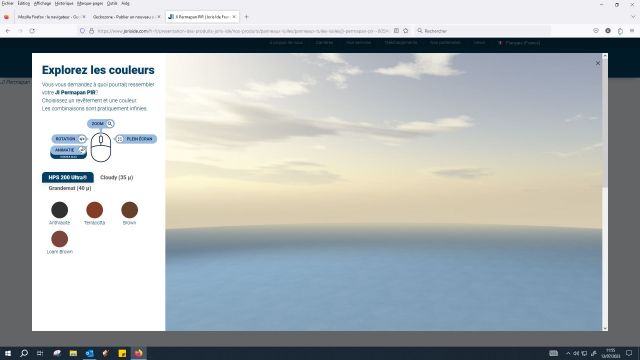Screen dimensions: 640x360
Task: Click the Rotation arrows icon
Action: click(x=82, y=139)
